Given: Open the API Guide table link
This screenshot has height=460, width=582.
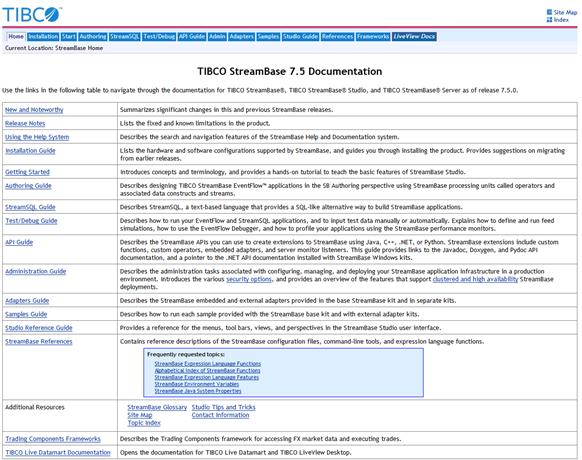Looking at the screenshot, I should 19,242.
